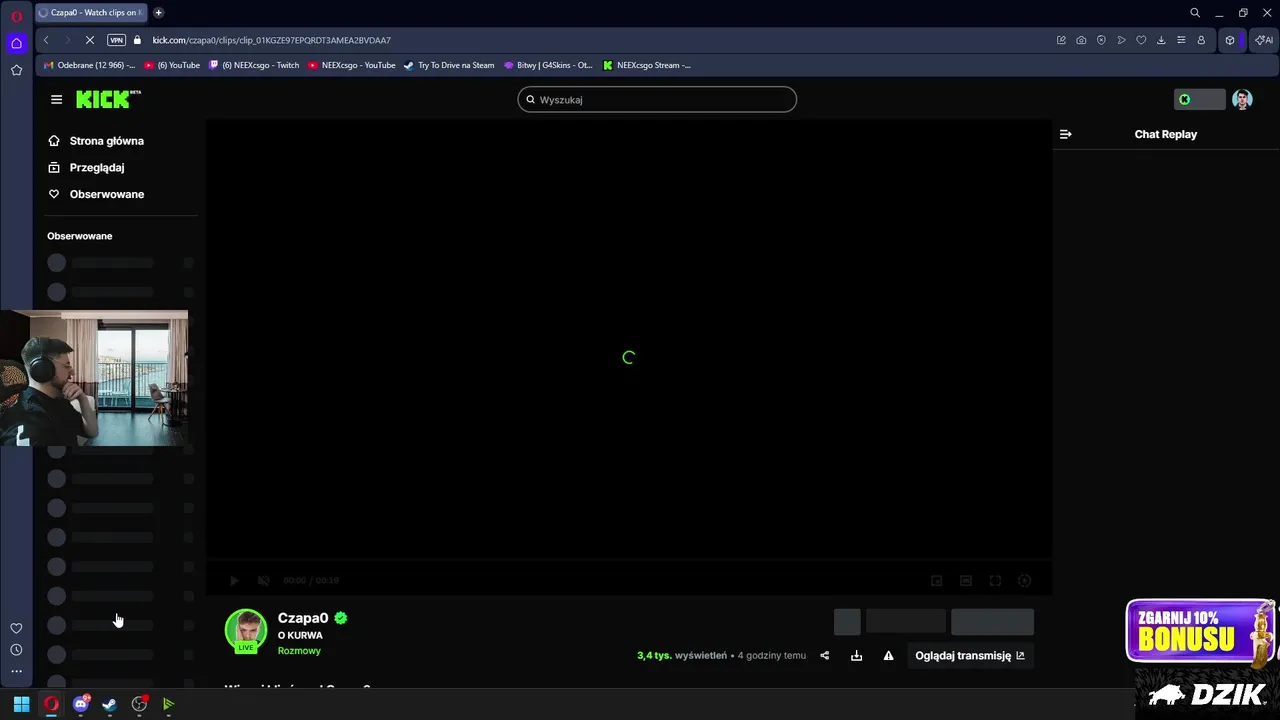Open the Opera menu logo
Viewport: 1280px width, 720px height.
point(17,16)
